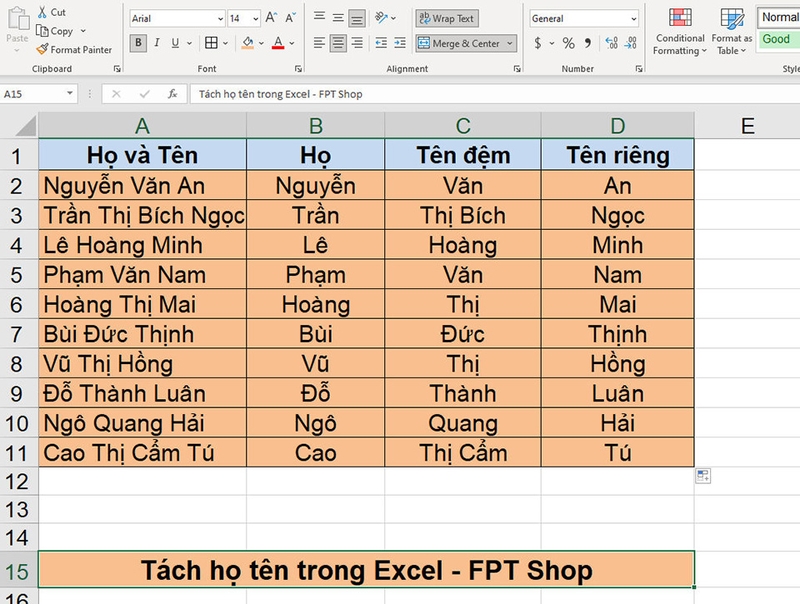The width and height of the screenshot is (800, 604).
Task: Open the General number format dropdown
Action: [x=634, y=19]
